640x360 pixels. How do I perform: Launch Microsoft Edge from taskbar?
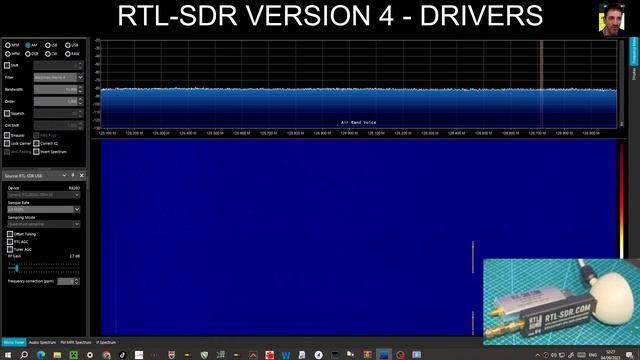(x=41, y=355)
